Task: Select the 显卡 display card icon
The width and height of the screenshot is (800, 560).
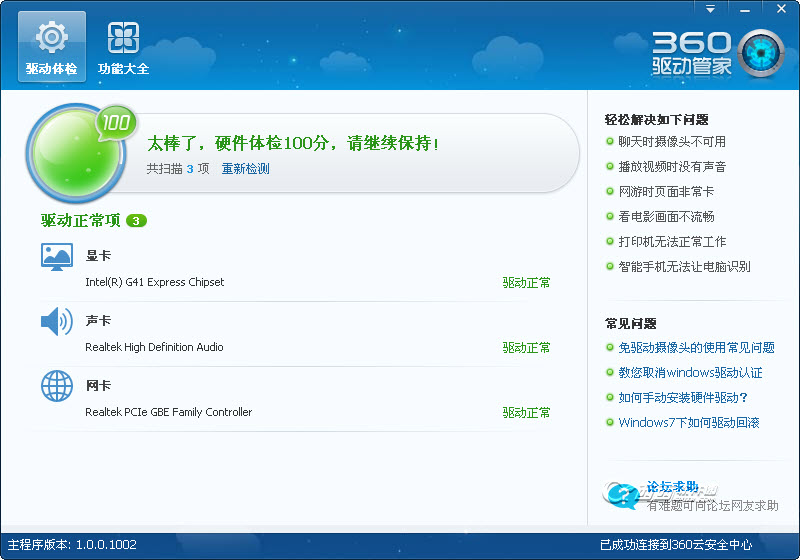Action: tap(57, 257)
